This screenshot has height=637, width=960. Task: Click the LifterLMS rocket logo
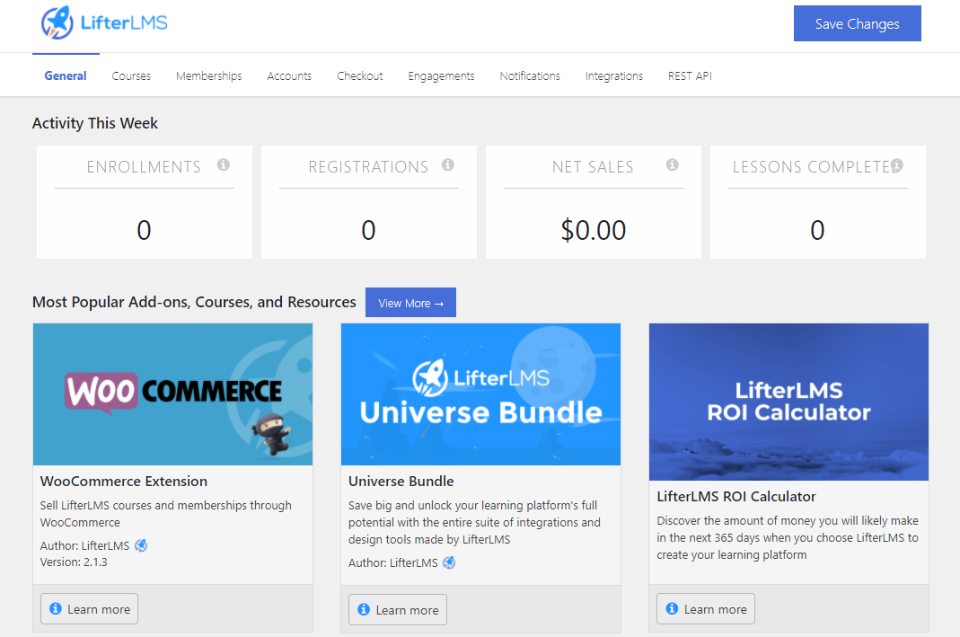(x=104, y=23)
